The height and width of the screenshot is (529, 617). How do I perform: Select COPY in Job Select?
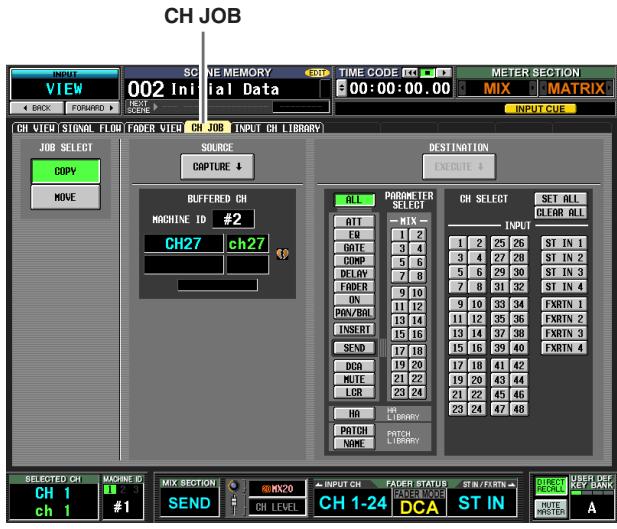tap(65, 171)
